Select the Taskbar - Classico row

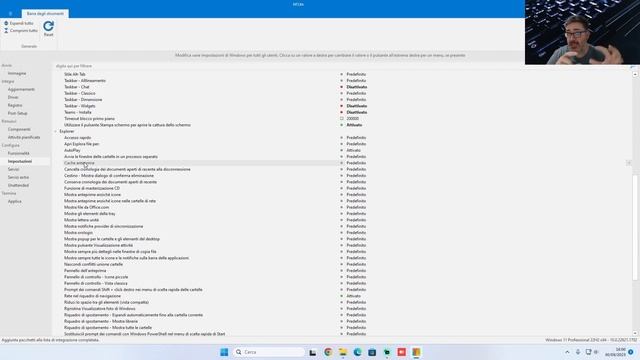click(x=80, y=93)
